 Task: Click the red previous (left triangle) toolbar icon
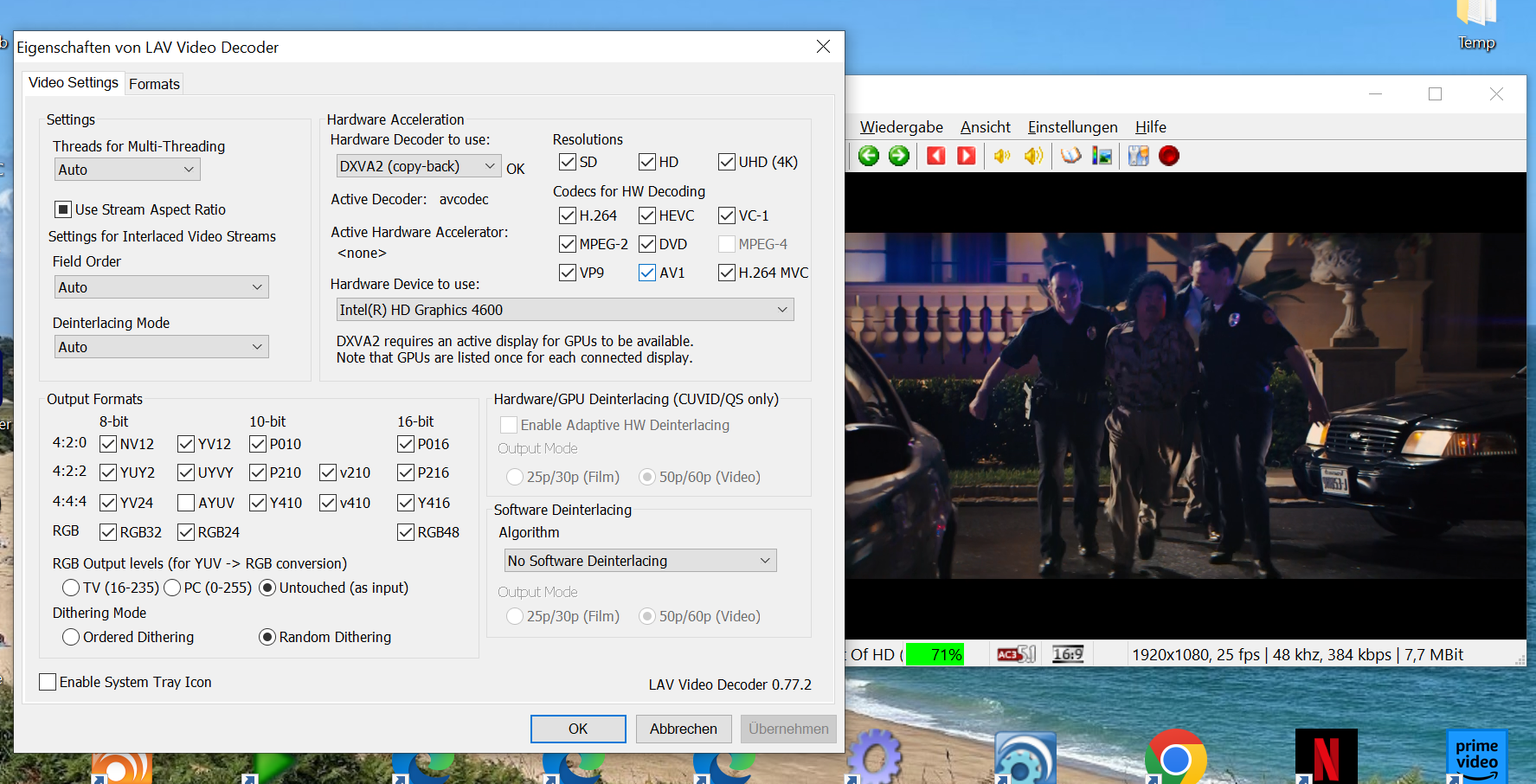936,156
